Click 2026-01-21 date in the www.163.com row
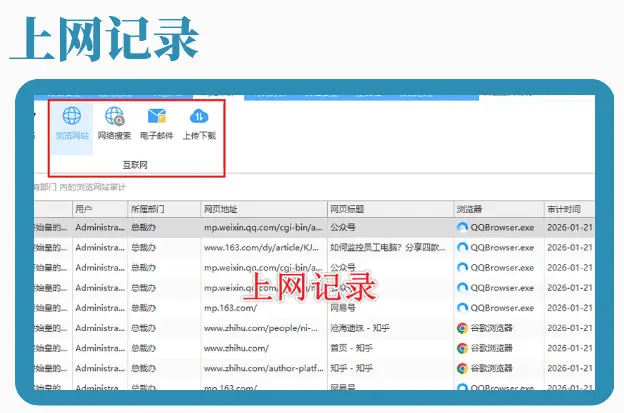 [x=570, y=247]
